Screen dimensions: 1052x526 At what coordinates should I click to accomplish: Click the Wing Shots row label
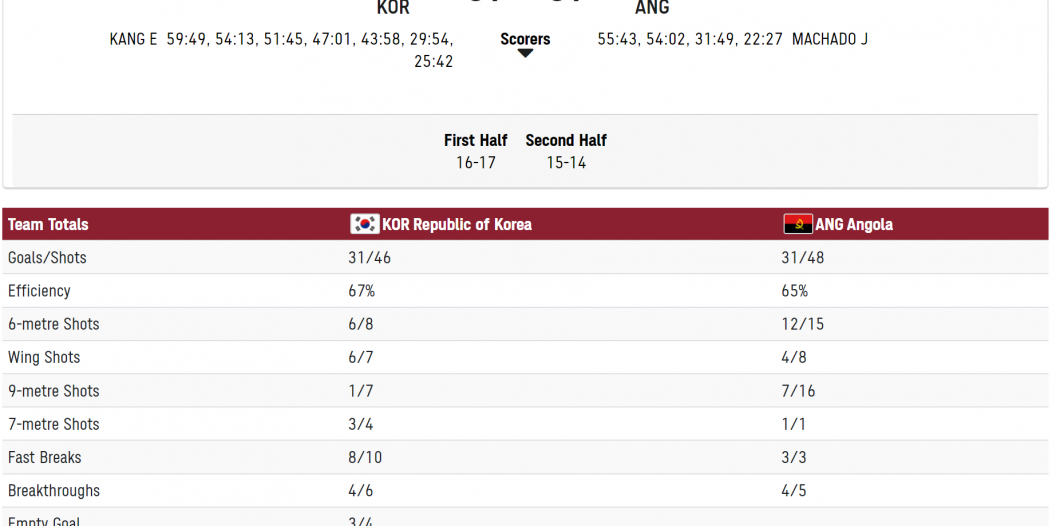[x=44, y=358]
